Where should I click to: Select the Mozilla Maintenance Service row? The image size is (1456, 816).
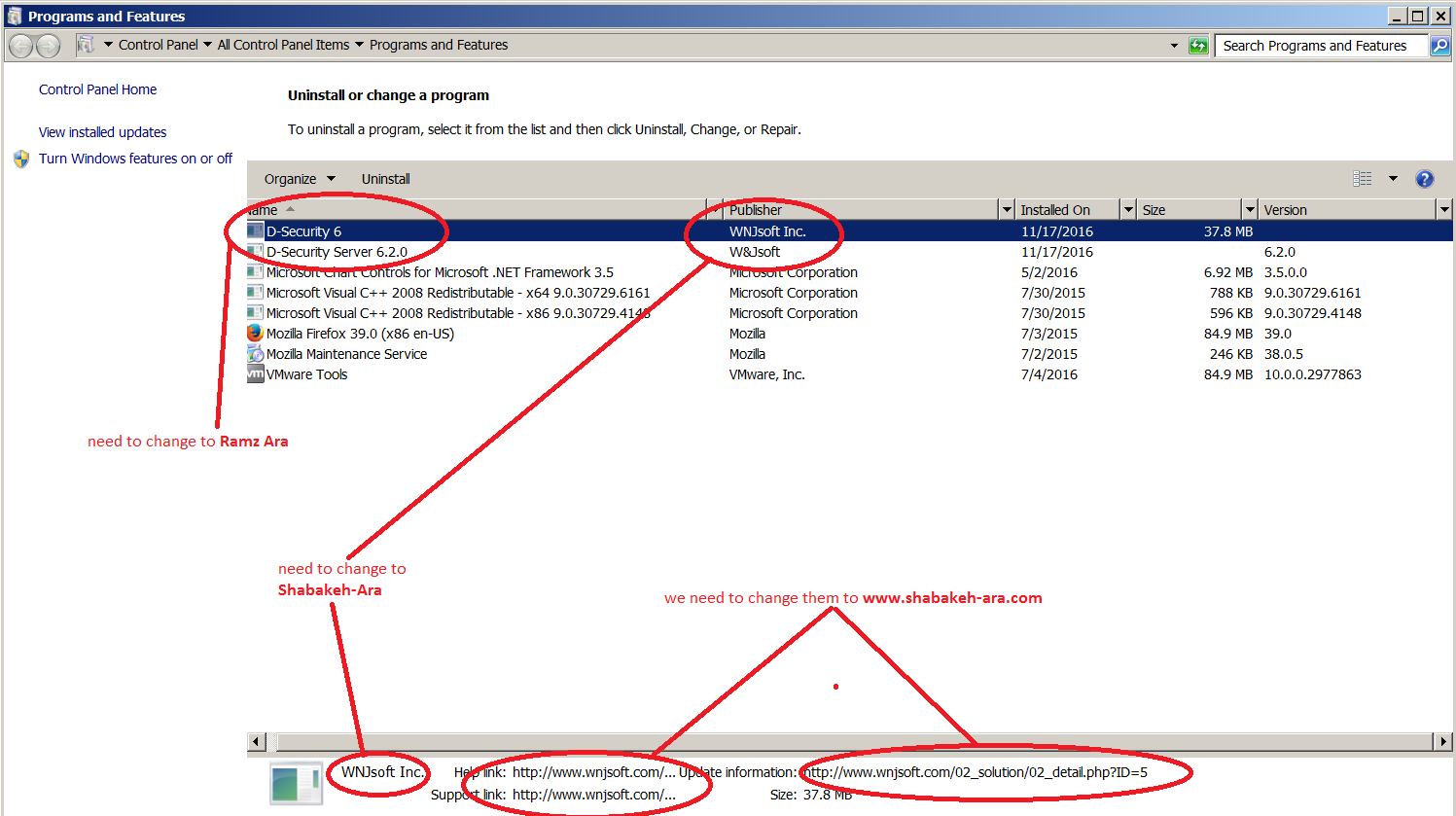pyautogui.click(x=346, y=354)
